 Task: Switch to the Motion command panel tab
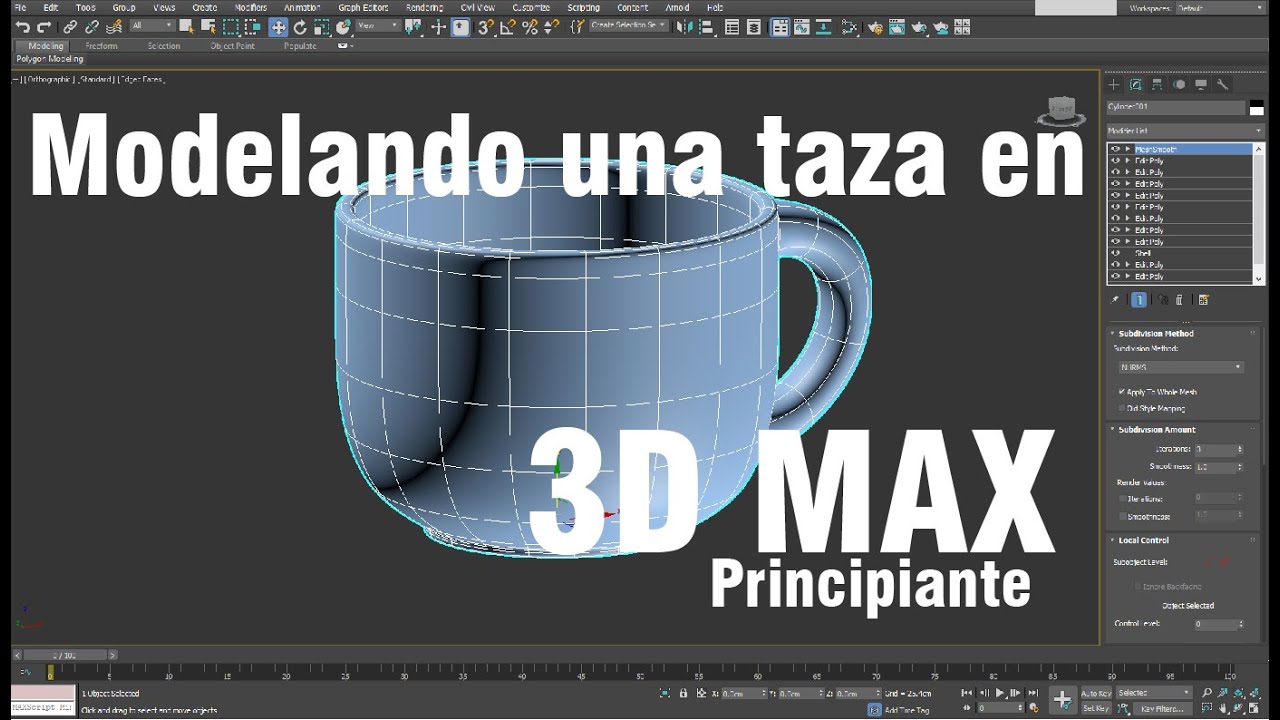click(1179, 85)
